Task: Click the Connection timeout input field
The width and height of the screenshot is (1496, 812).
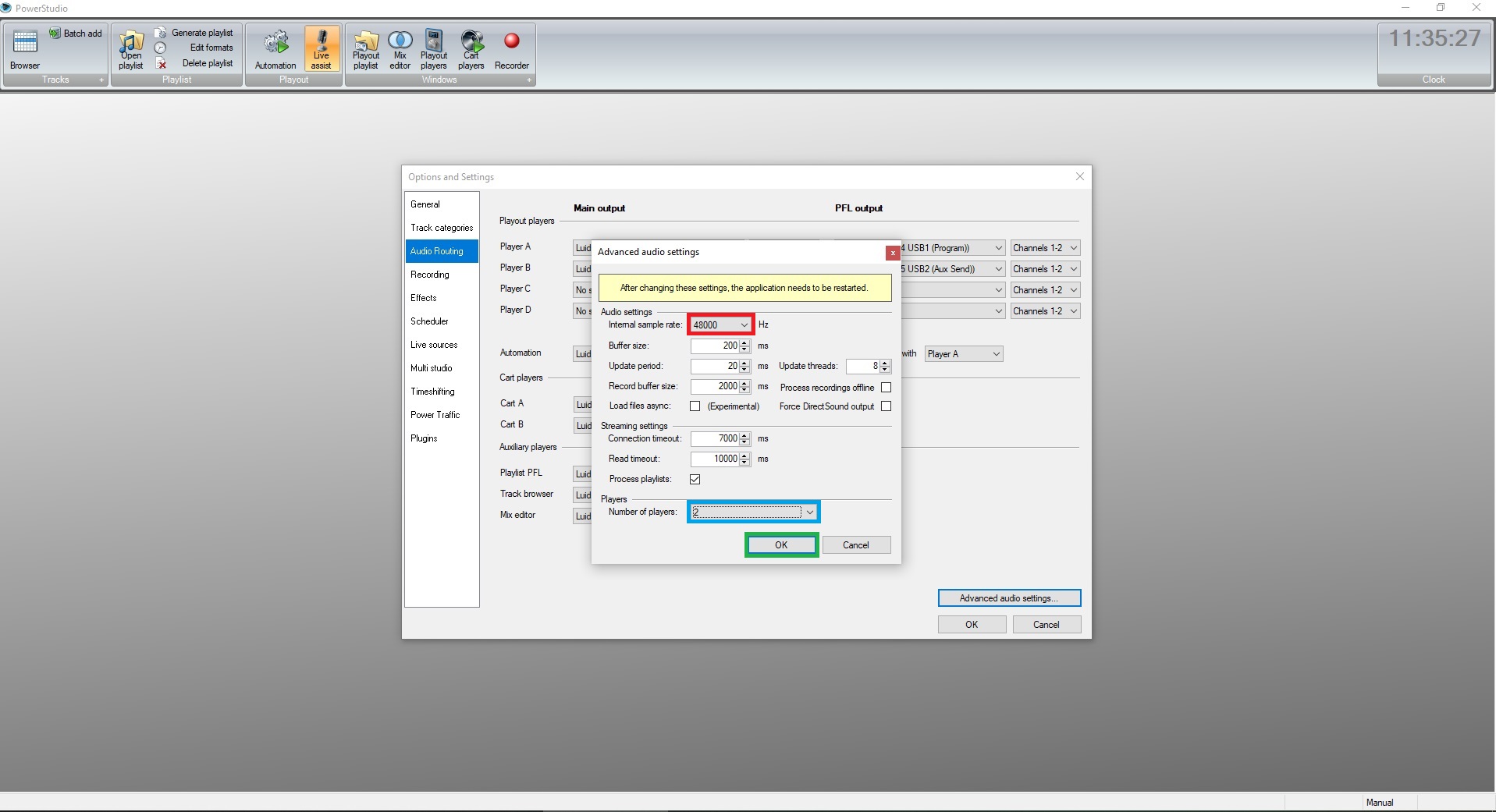Action: coord(715,438)
